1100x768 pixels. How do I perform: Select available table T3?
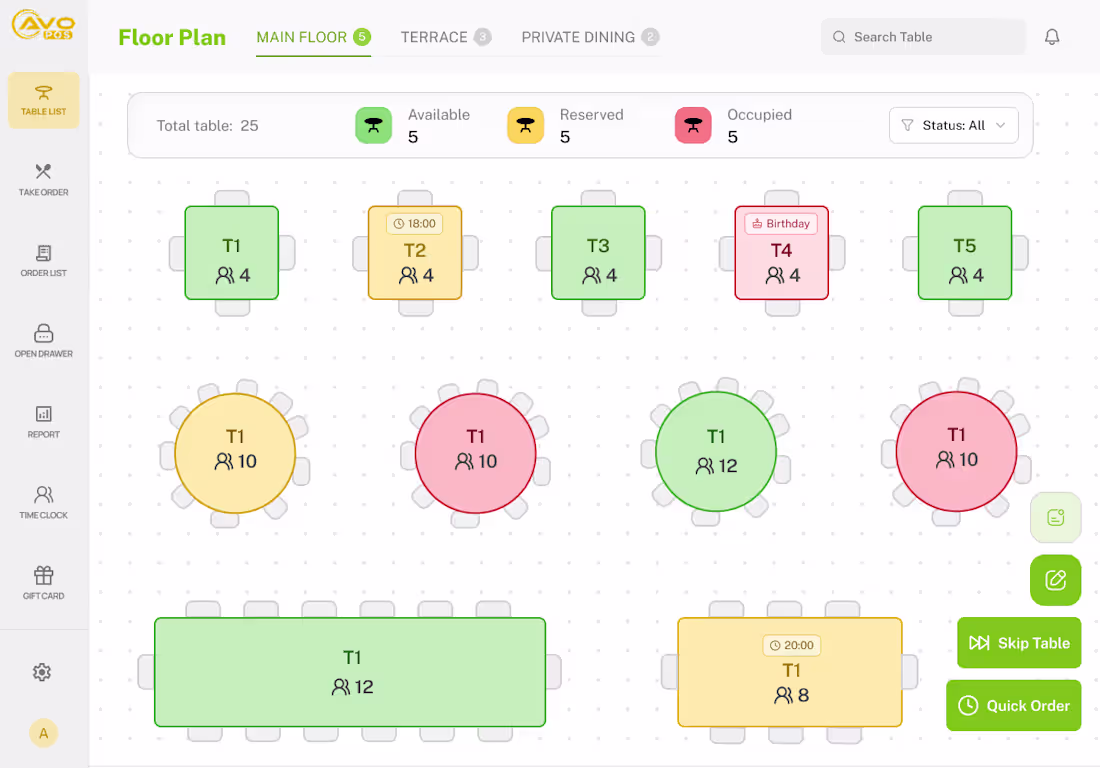tap(598, 253)
